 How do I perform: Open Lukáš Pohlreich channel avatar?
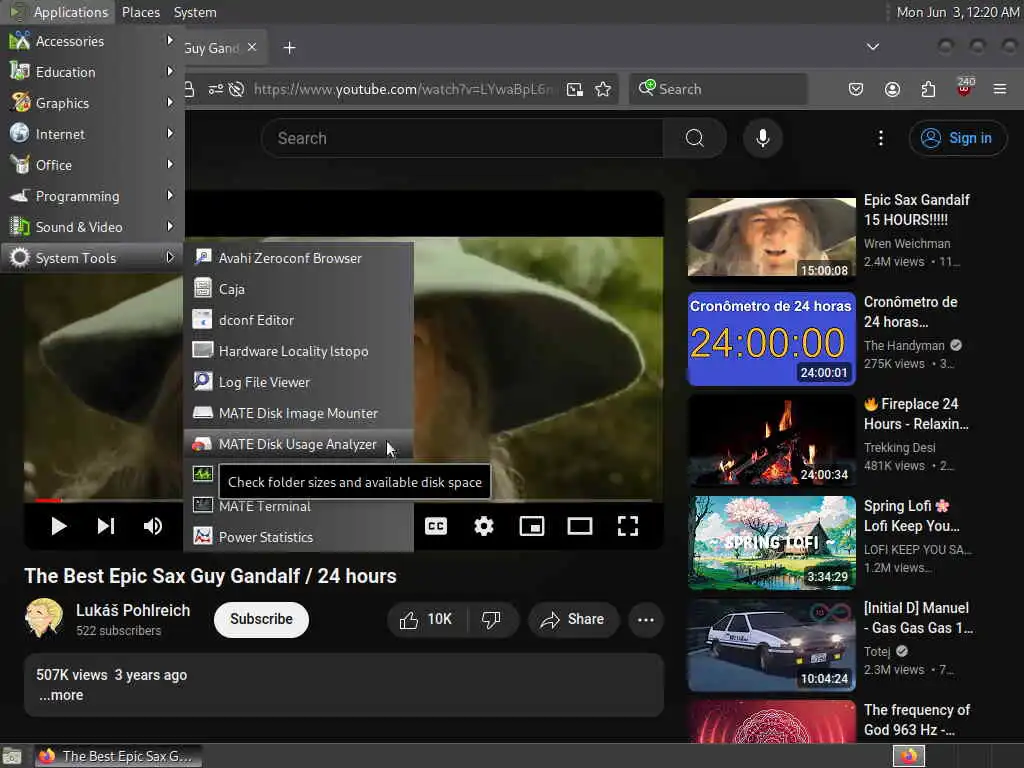coord(44,618)
